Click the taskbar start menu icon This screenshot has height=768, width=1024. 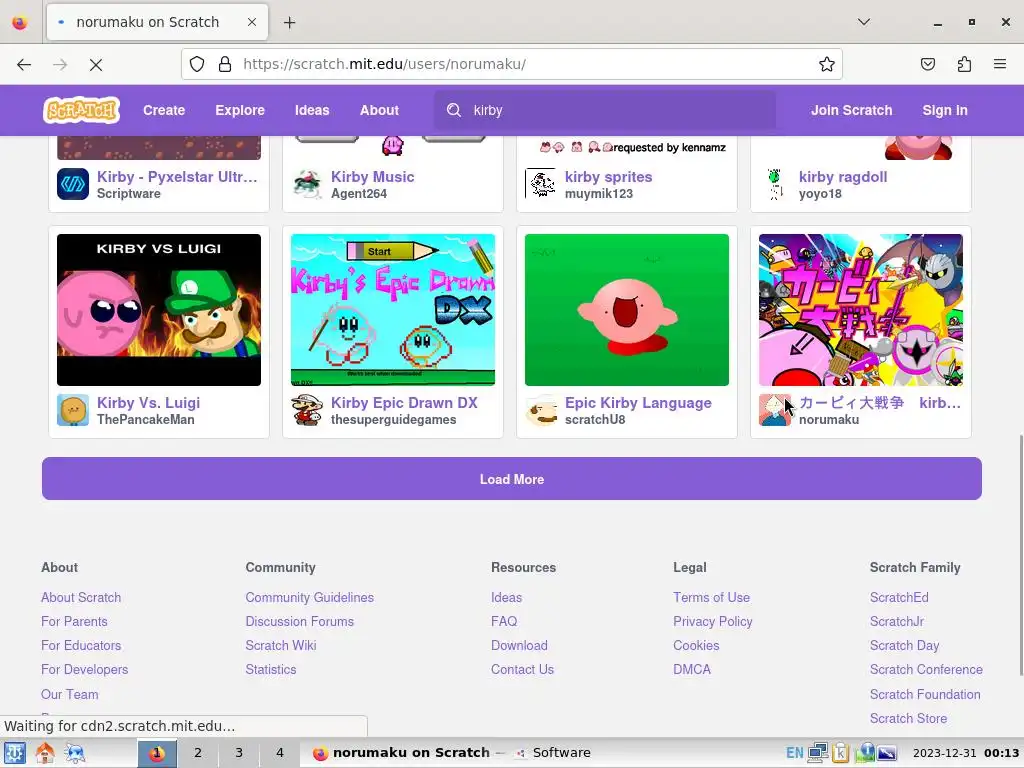pyautogui.click(x=14, y=752)
